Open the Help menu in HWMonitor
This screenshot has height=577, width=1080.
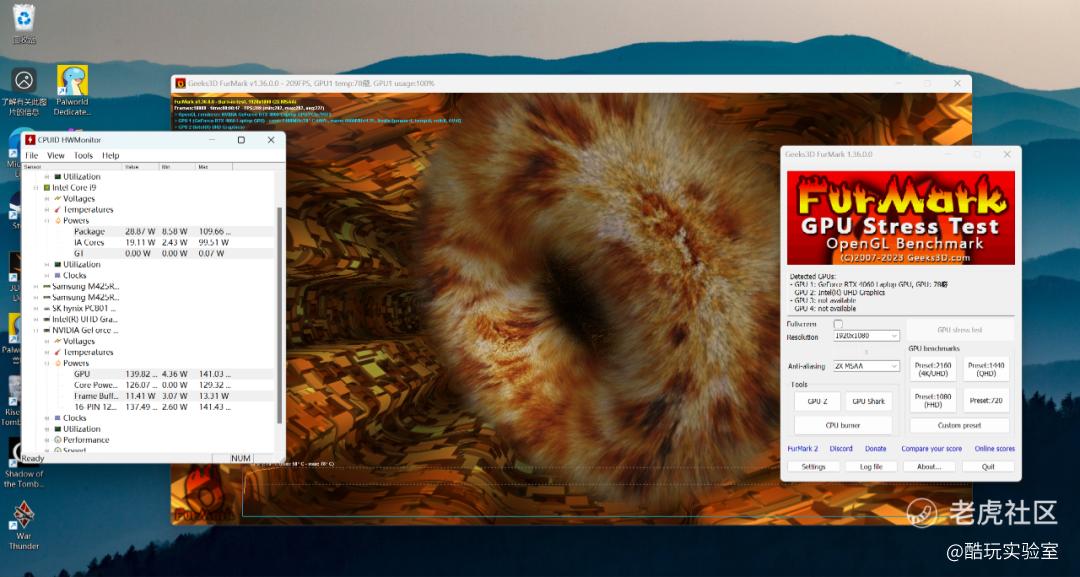click(x=110, y=156)
